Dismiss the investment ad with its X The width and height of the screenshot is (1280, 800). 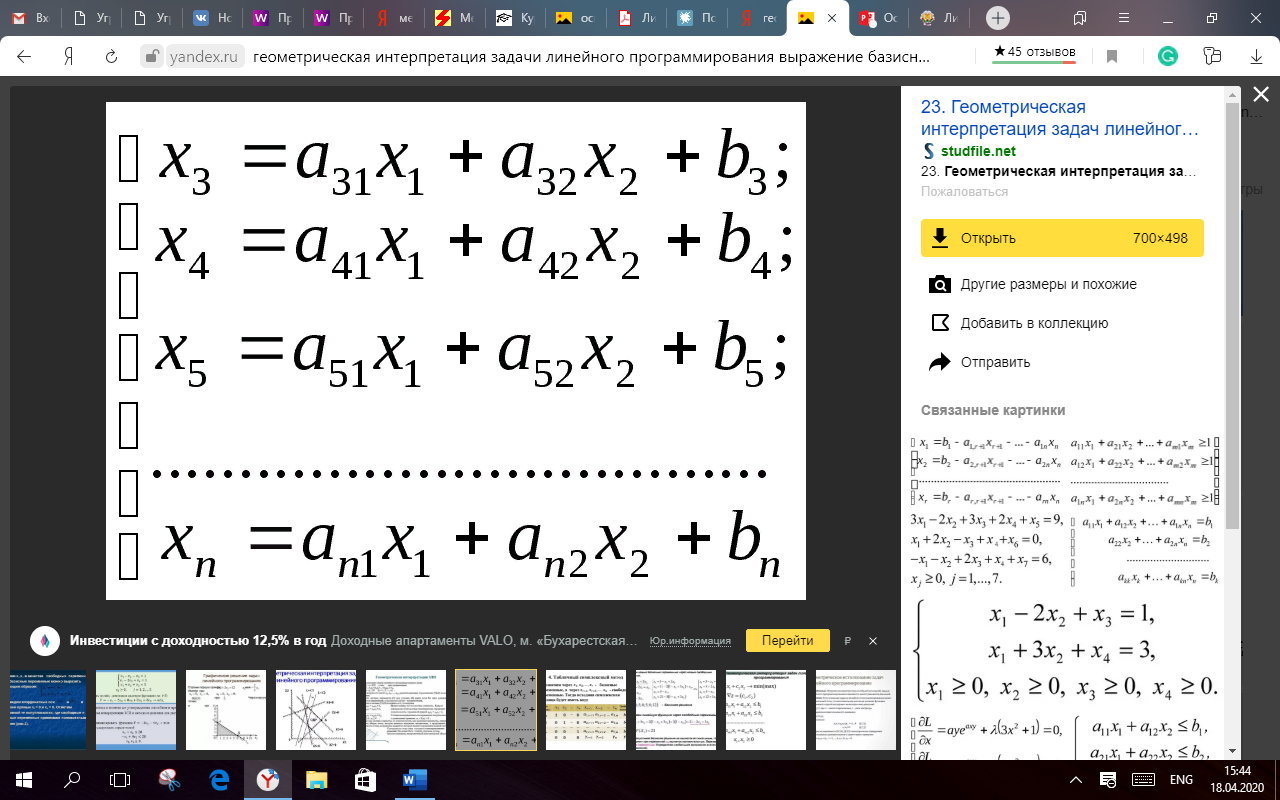(x=872, y=640)
